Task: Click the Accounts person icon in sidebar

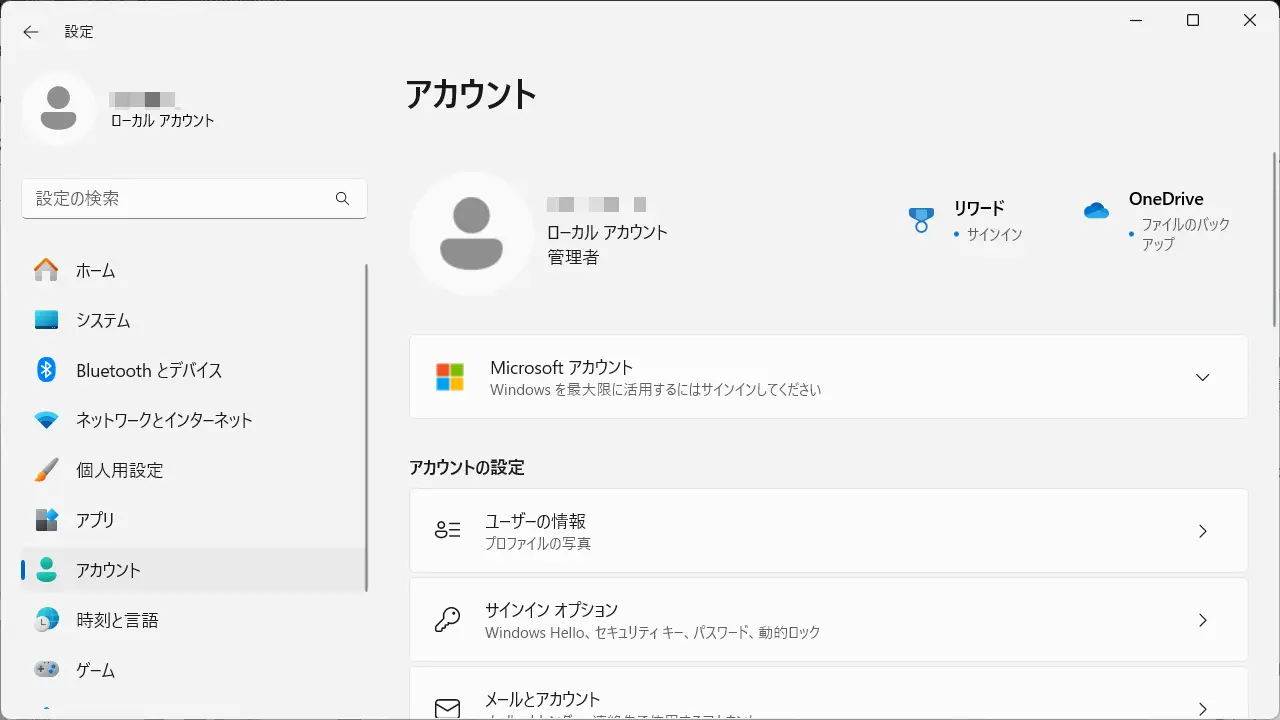Action: [46, 570]
